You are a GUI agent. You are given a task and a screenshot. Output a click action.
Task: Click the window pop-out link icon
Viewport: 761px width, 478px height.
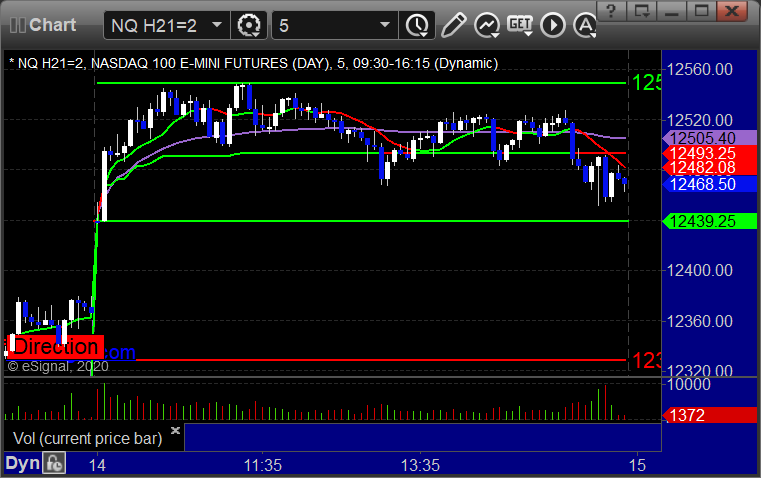[641, 11]
